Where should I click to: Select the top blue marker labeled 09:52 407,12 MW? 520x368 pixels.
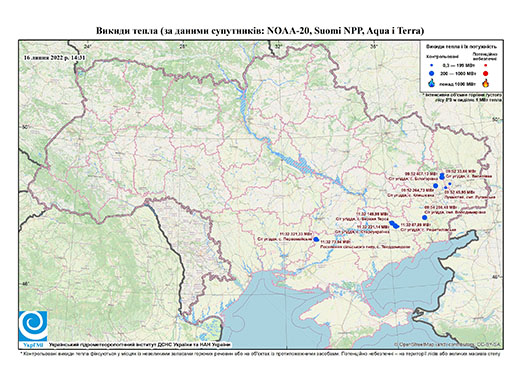point(442,176)
